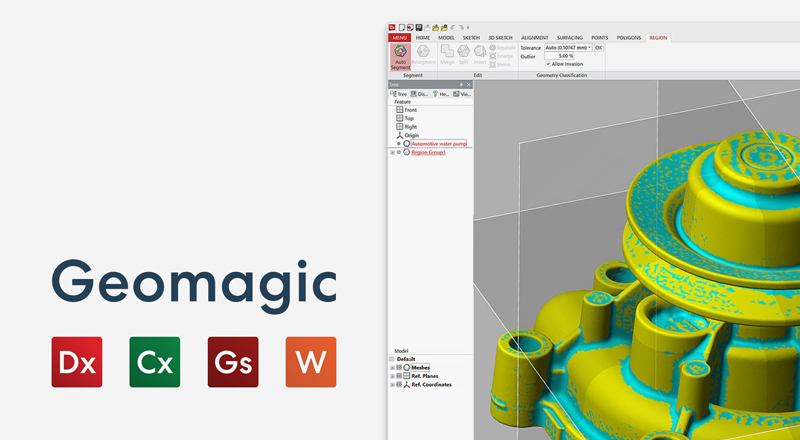Image resolution: width=800 pixels, height=440 pixels.
Task: Click the dark red Gs product logo
Action: coord(233,362)
